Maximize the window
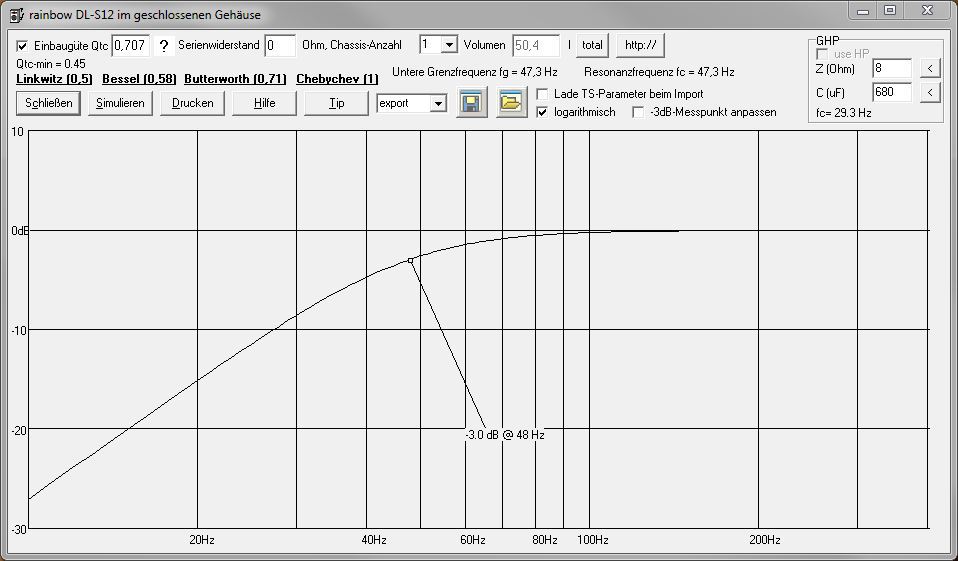The image size is (958, 561). (890, 10)
